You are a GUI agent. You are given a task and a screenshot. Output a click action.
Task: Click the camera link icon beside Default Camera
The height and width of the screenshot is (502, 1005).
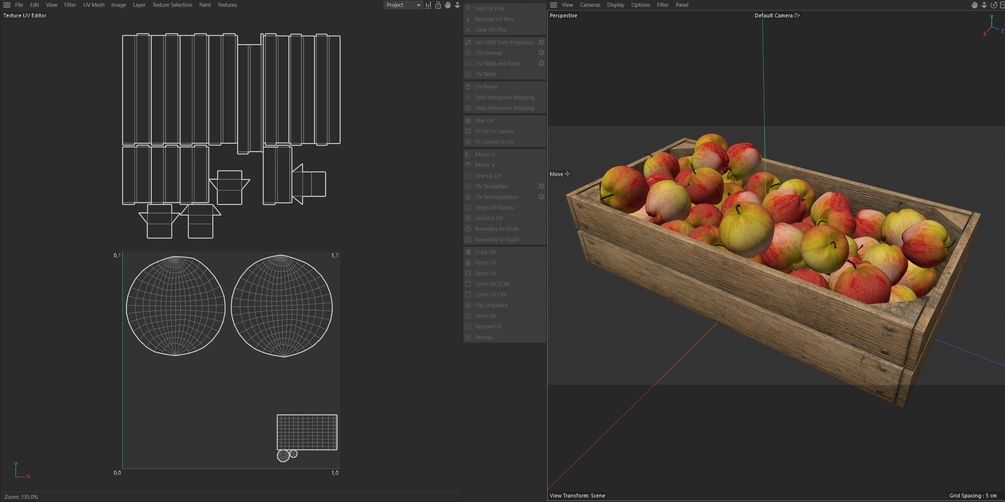[x=797, y=15]
